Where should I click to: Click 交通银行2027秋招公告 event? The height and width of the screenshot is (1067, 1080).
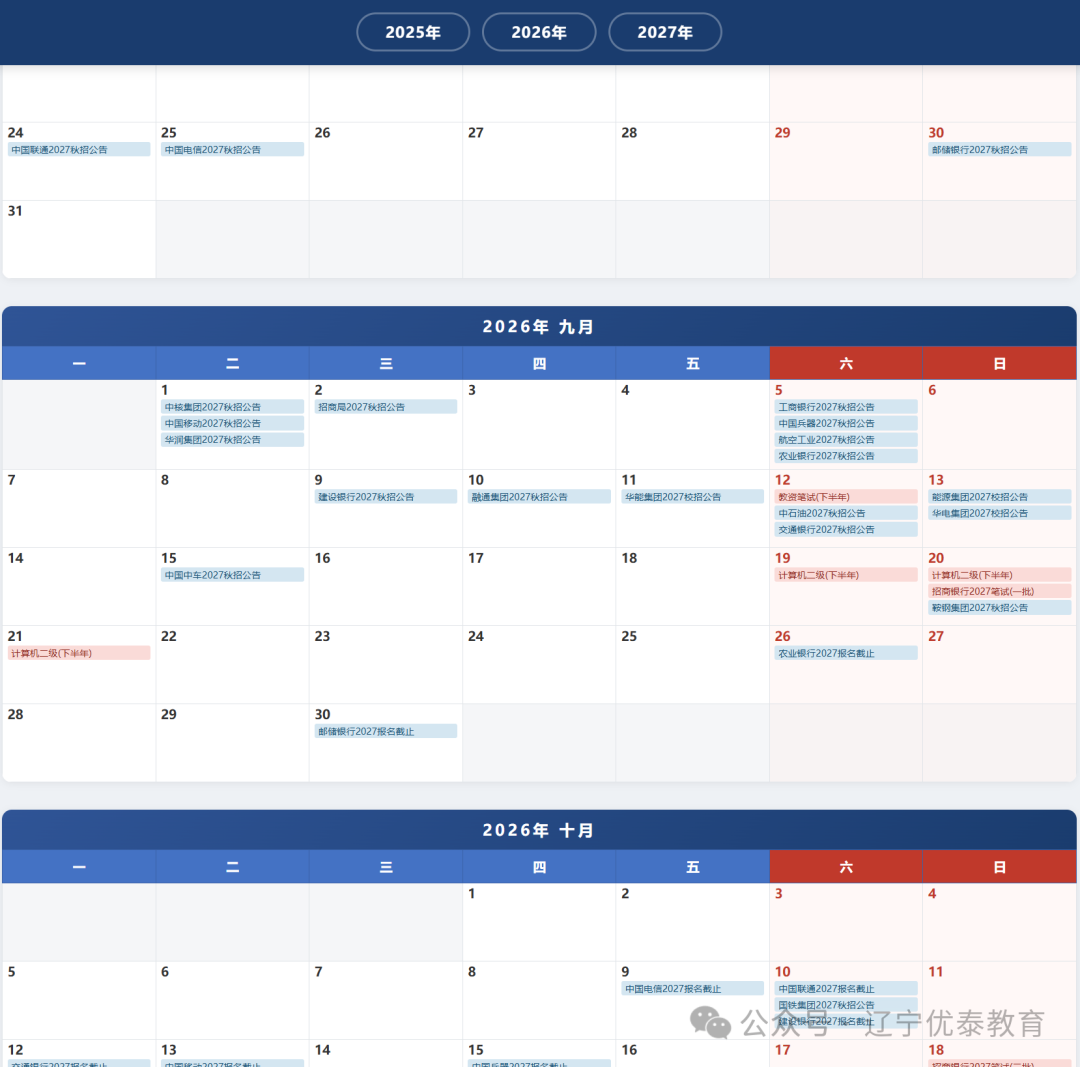(x=847, y=530)
